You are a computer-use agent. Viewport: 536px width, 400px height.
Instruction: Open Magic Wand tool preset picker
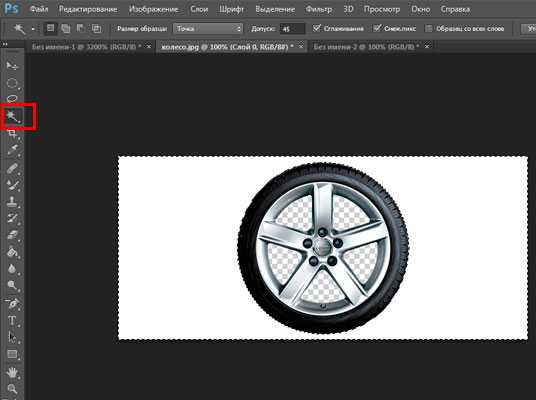pos(33,29)
